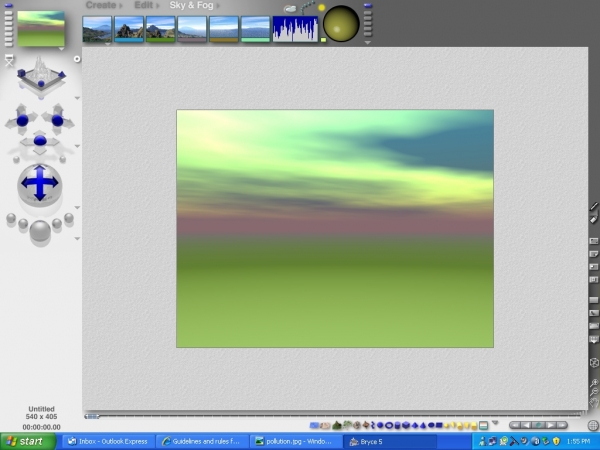Screen dimensions: 600x450
Task: Jump to first frame animation button
Action: tap(515, 425)
